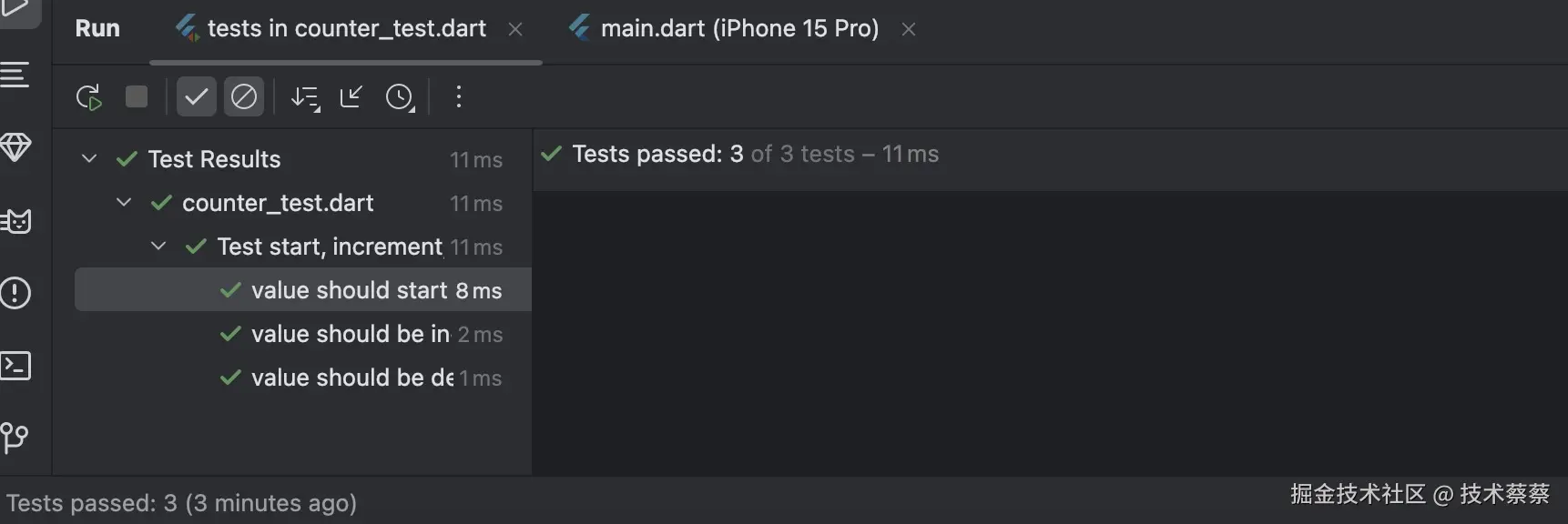Toggle the Show Ignored tests filter
Screen dimensions: 1568x524
[244, 97]
